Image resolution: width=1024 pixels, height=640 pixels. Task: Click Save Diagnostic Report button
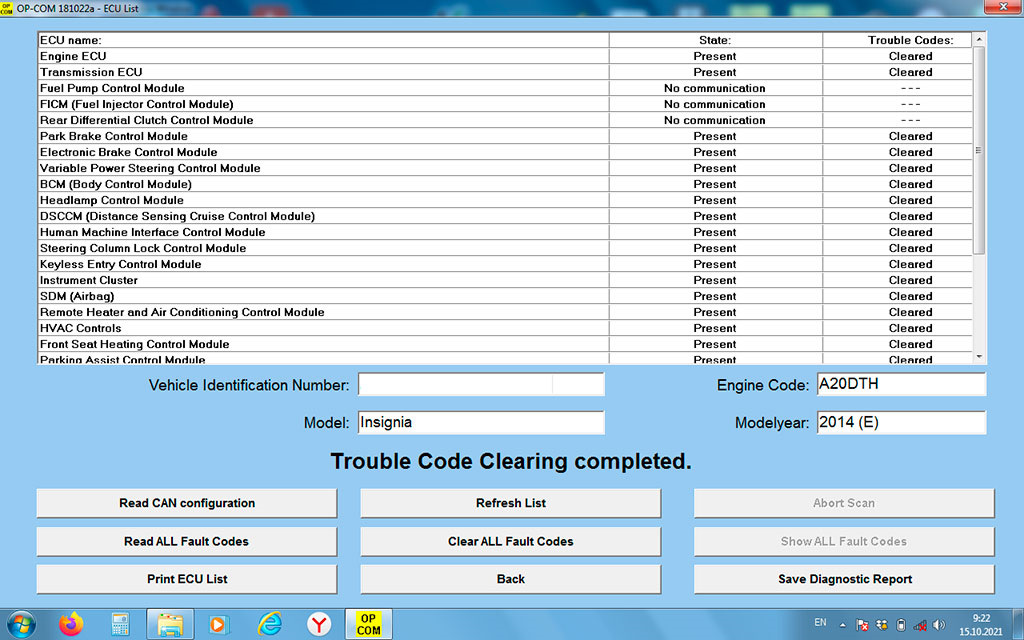point(844,579)
